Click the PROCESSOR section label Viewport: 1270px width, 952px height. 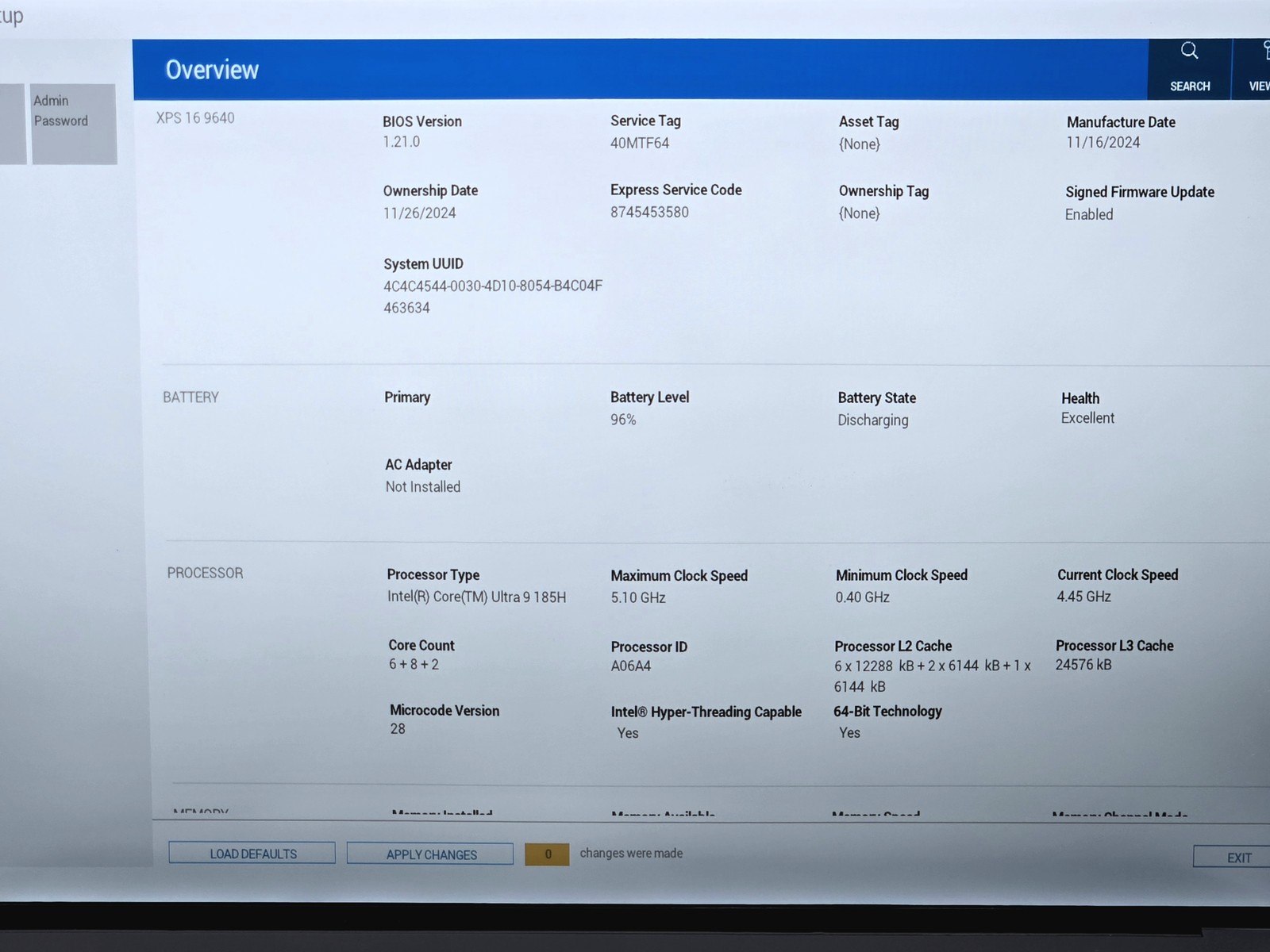(205, 573)
